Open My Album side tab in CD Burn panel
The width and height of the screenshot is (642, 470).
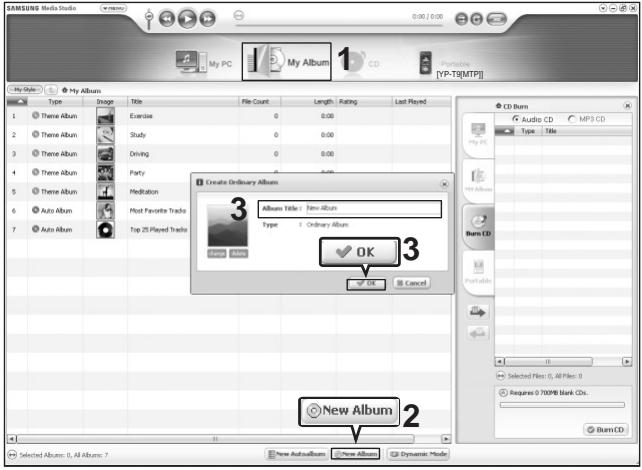(478, 181)
